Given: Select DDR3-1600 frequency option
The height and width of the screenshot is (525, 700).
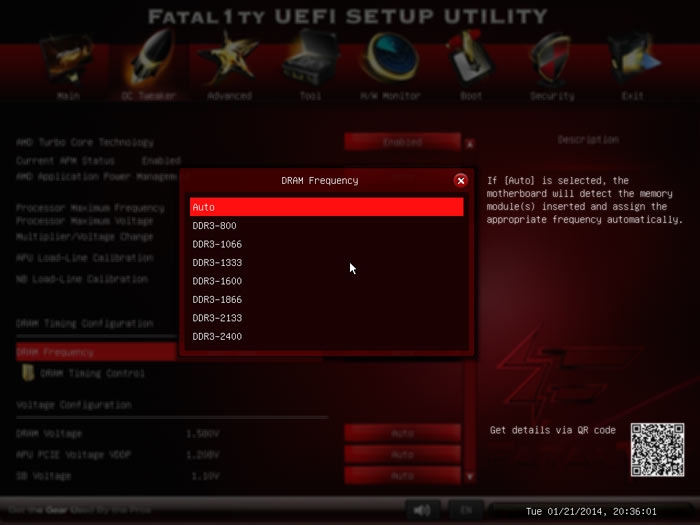Looking at the screenshot, I should pos(326,281).
